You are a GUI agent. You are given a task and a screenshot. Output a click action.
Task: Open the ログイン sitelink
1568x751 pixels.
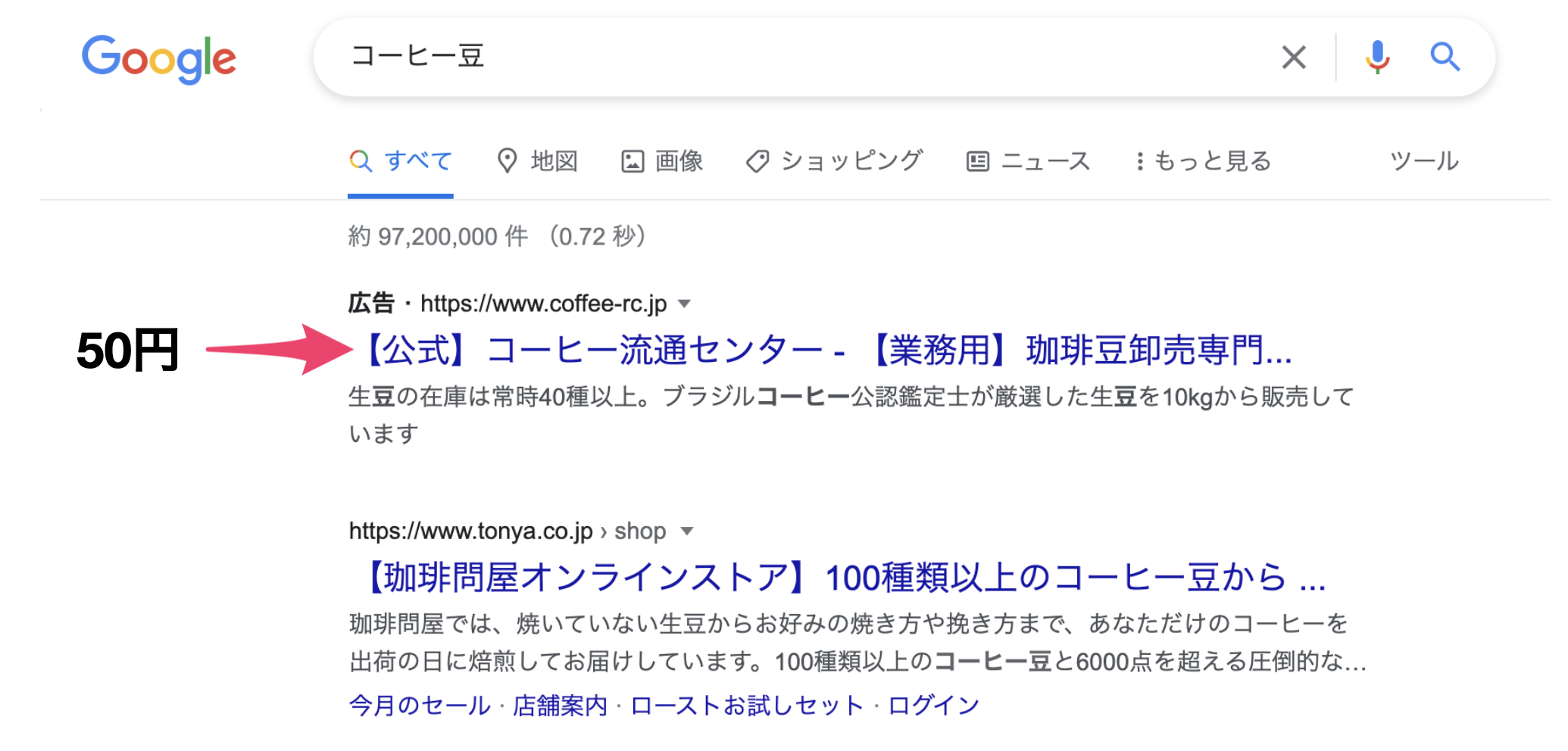click(933, 706)
